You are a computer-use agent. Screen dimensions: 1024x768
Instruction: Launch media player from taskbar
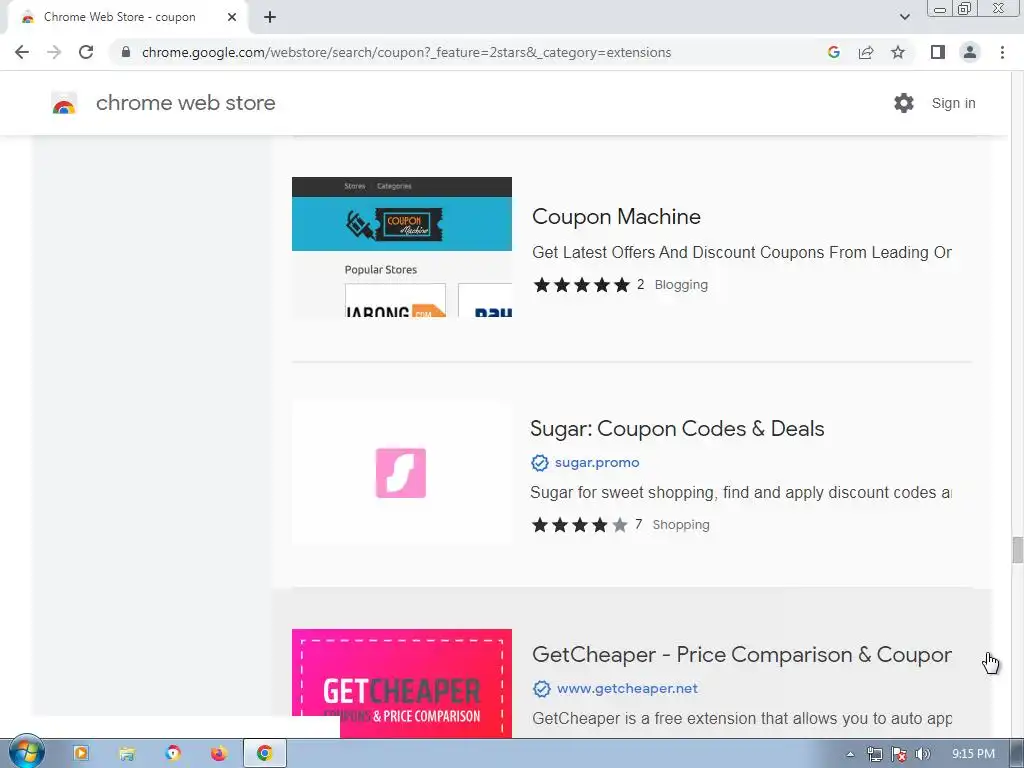pyautogui.click(x=81, y=753)
